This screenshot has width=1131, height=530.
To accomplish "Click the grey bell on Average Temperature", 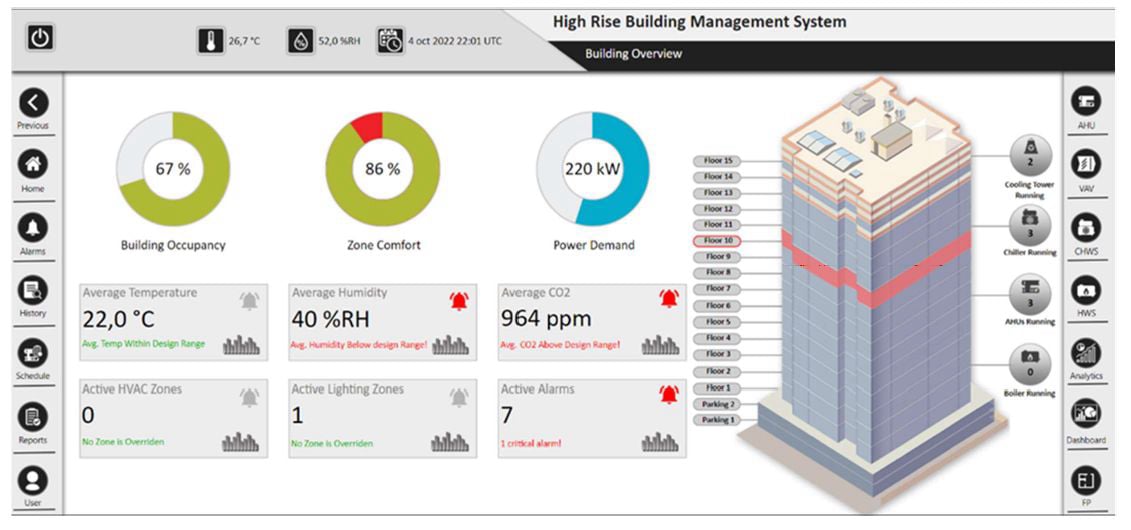I will coord(249,301).
